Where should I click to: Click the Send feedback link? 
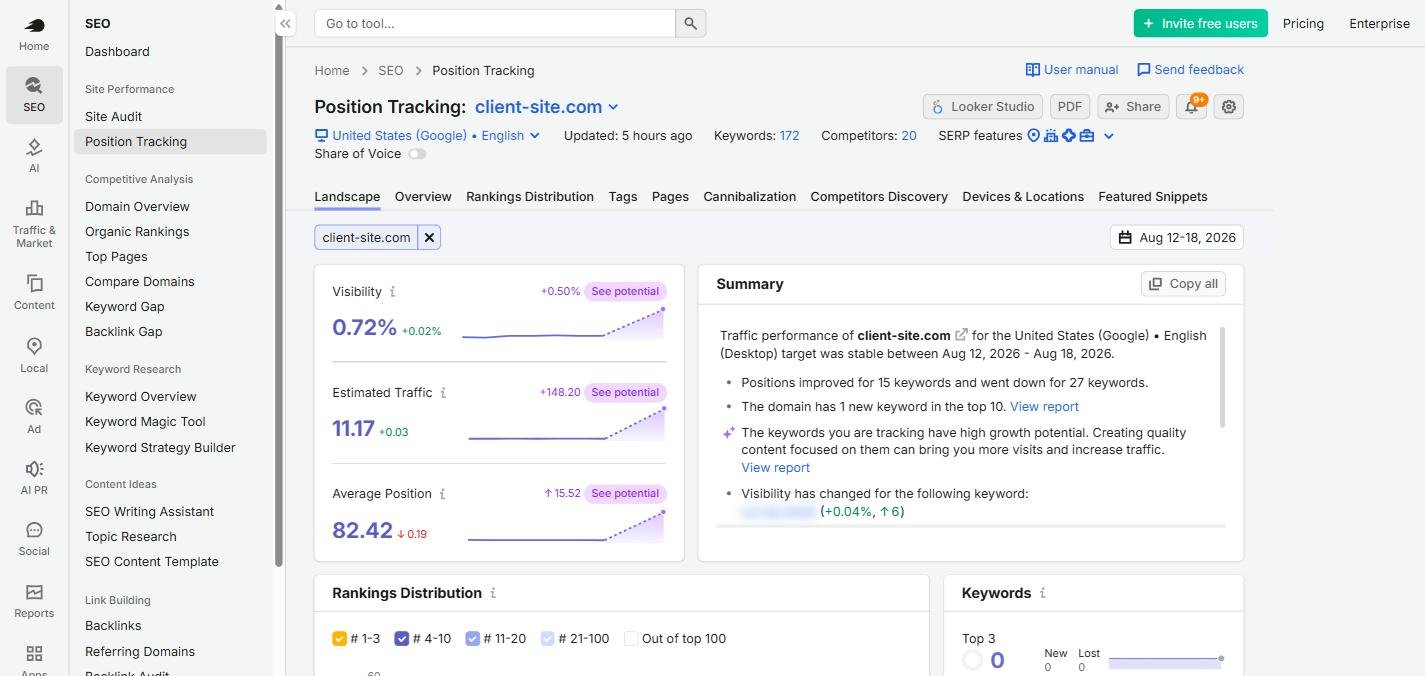pos(1190,70)
